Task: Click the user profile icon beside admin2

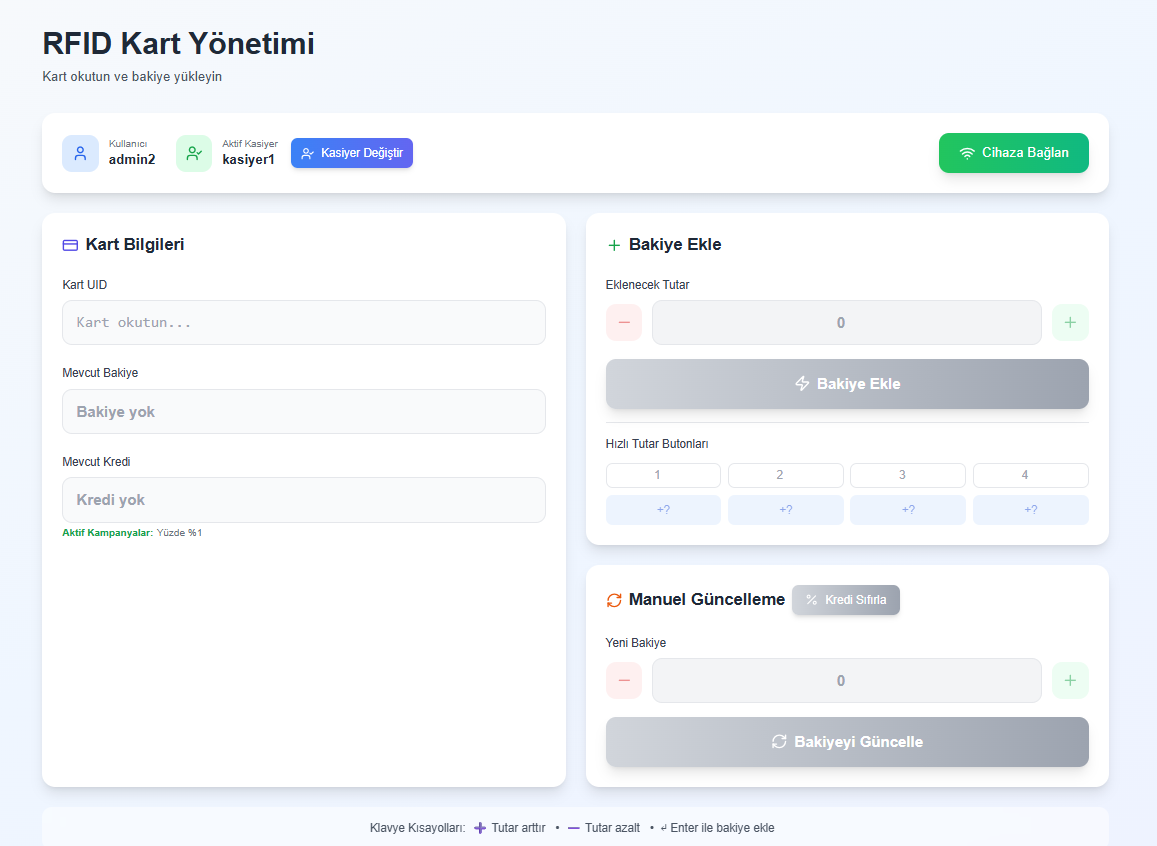Action: 80,153
